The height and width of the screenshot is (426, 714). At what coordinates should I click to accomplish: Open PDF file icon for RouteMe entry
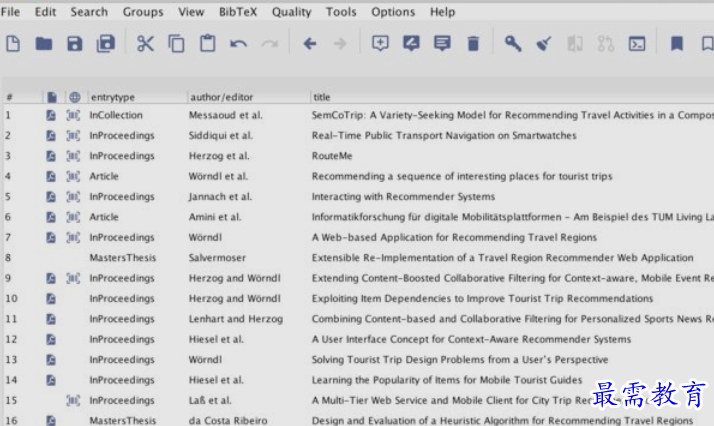tap(51, 156)
